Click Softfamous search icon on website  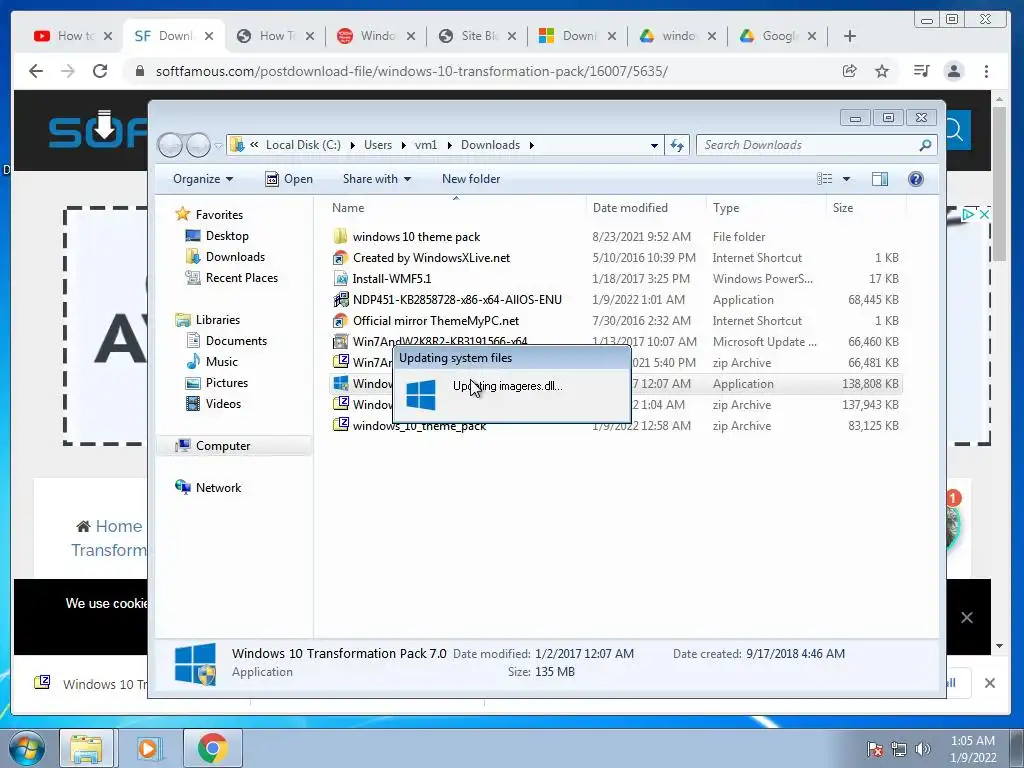pyautogui.click(x=955, y=130)
